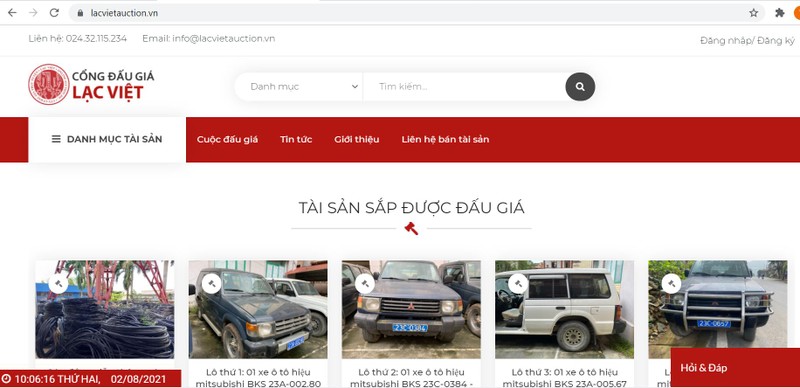The width and height of the screenshot is (800, 388).
Task: Click gavel icon on Lô thứ 3 photo
Action: [518, 284]
